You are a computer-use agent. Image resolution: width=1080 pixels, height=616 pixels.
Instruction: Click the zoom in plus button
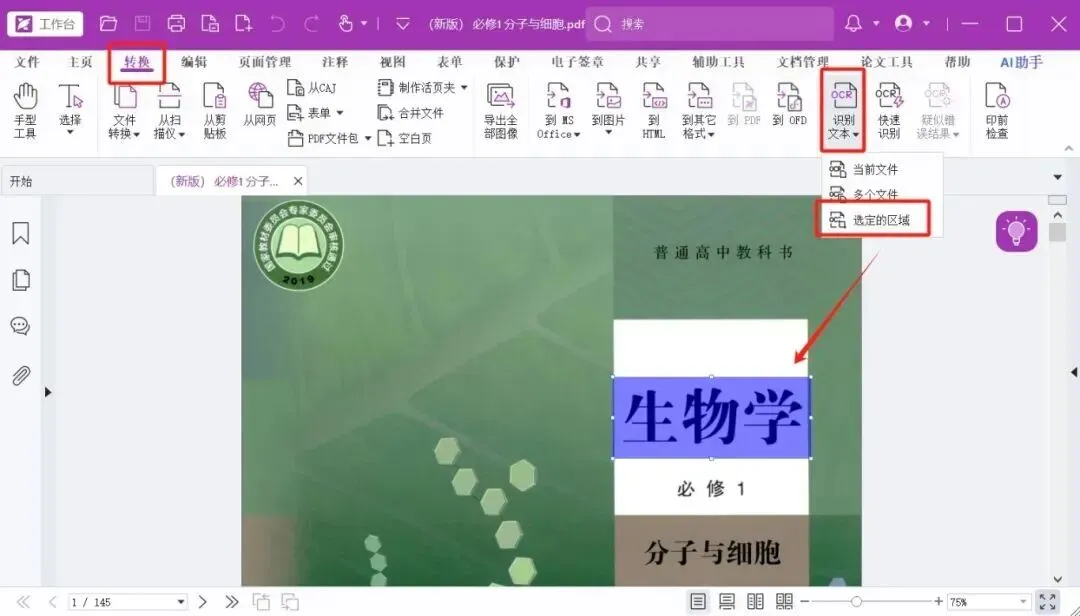click(x=937, y=602)
